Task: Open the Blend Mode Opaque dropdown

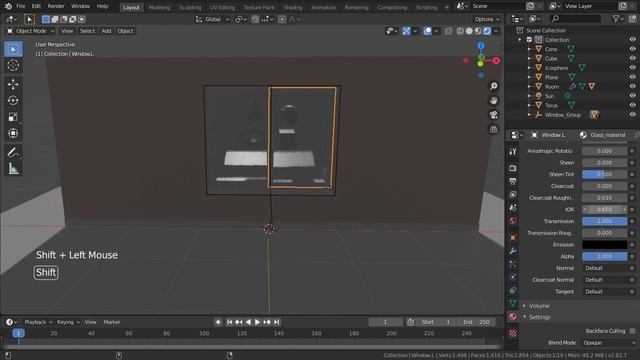Action: [610, 343]
